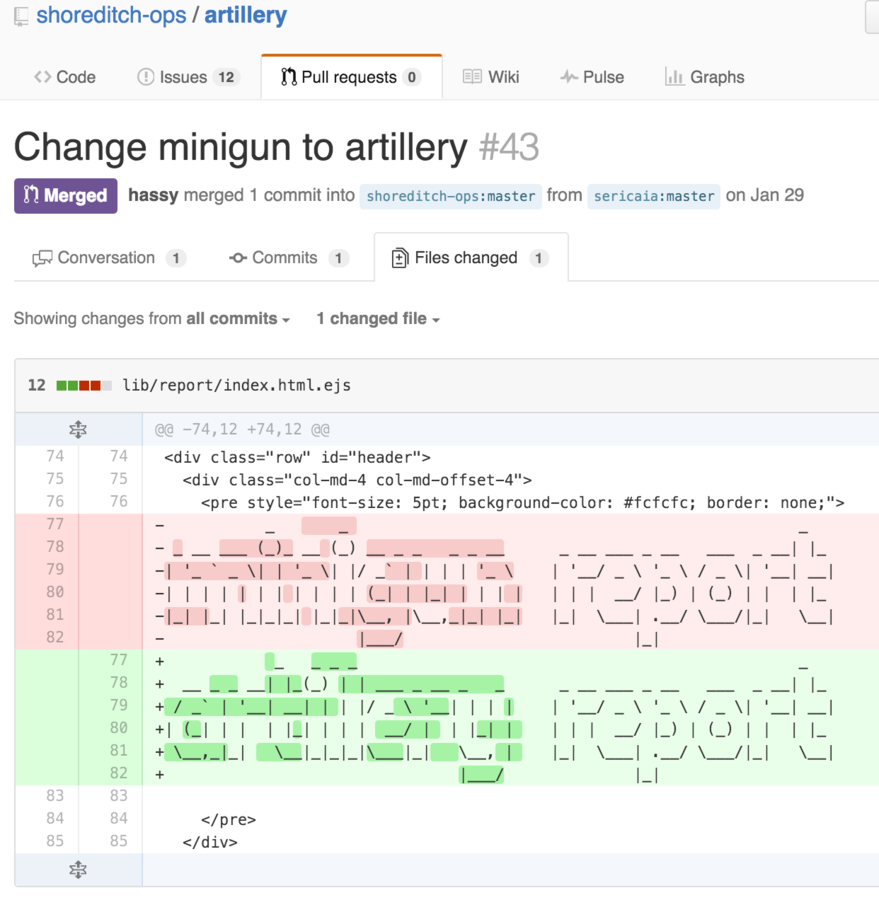Click the sericaia:master head branch label
The width and height of the screenshot is (879, 900).
click(x=654, y=196)
